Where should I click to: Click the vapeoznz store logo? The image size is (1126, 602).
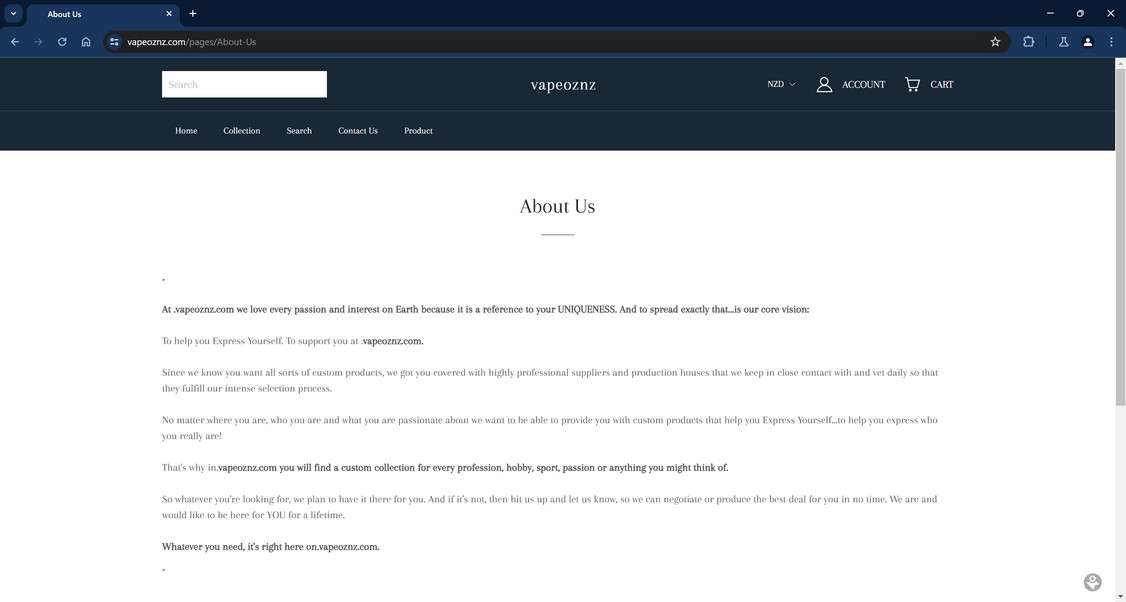[563, 85]
